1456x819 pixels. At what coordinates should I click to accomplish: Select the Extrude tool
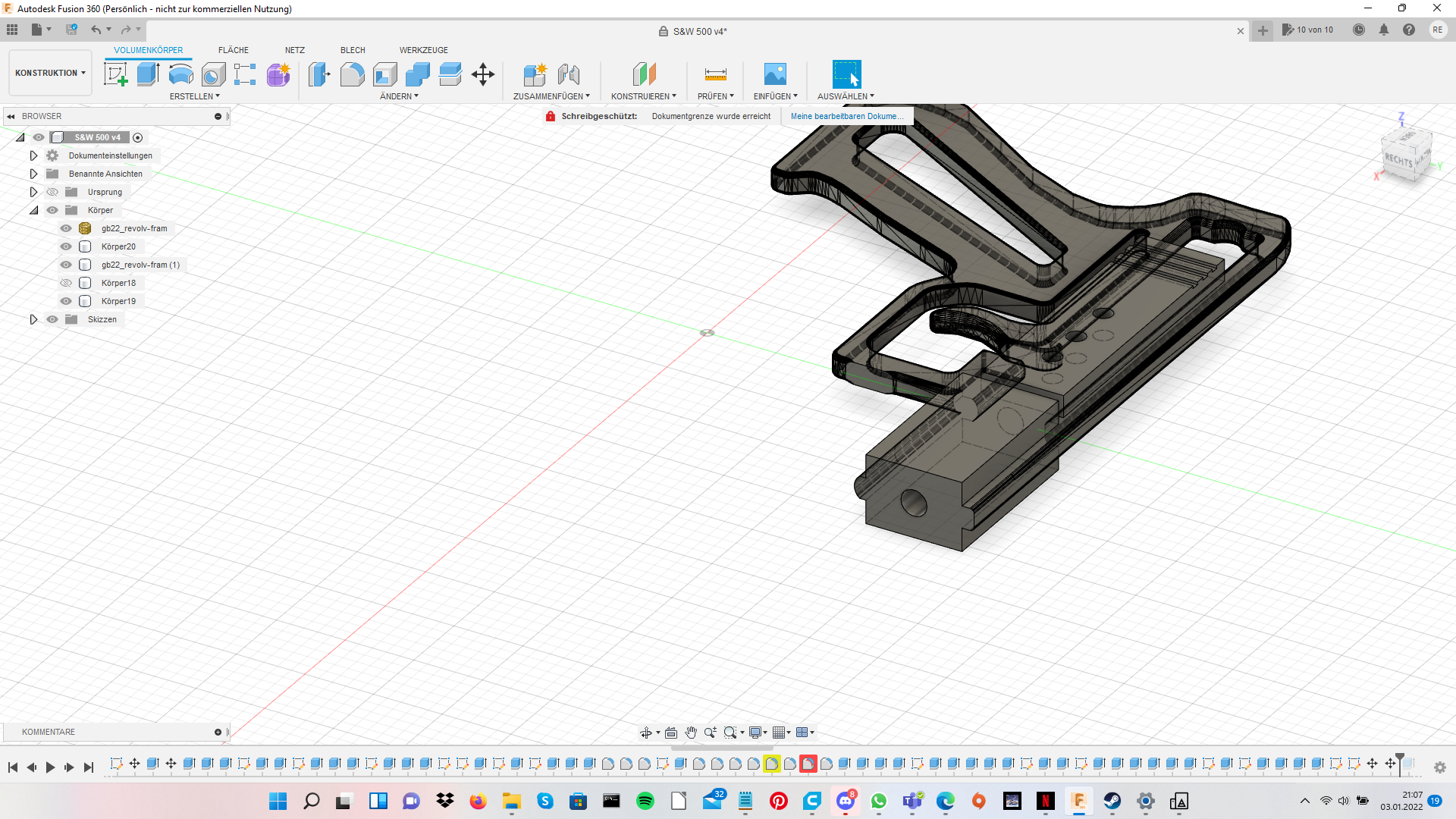146,74
